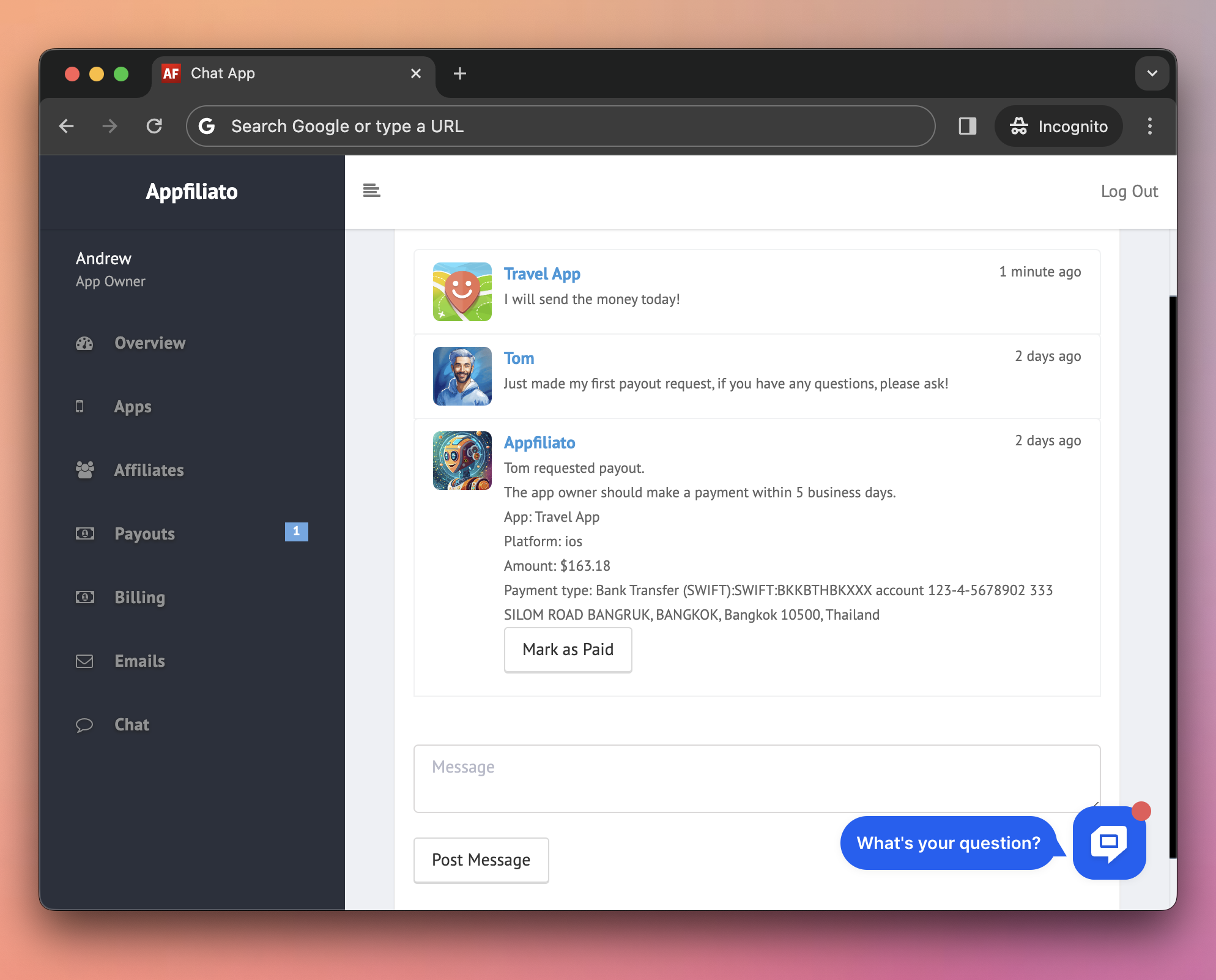1216x980 pixels.
Task: Expand the browser tab search dropdown
Action: point(1152,73)
